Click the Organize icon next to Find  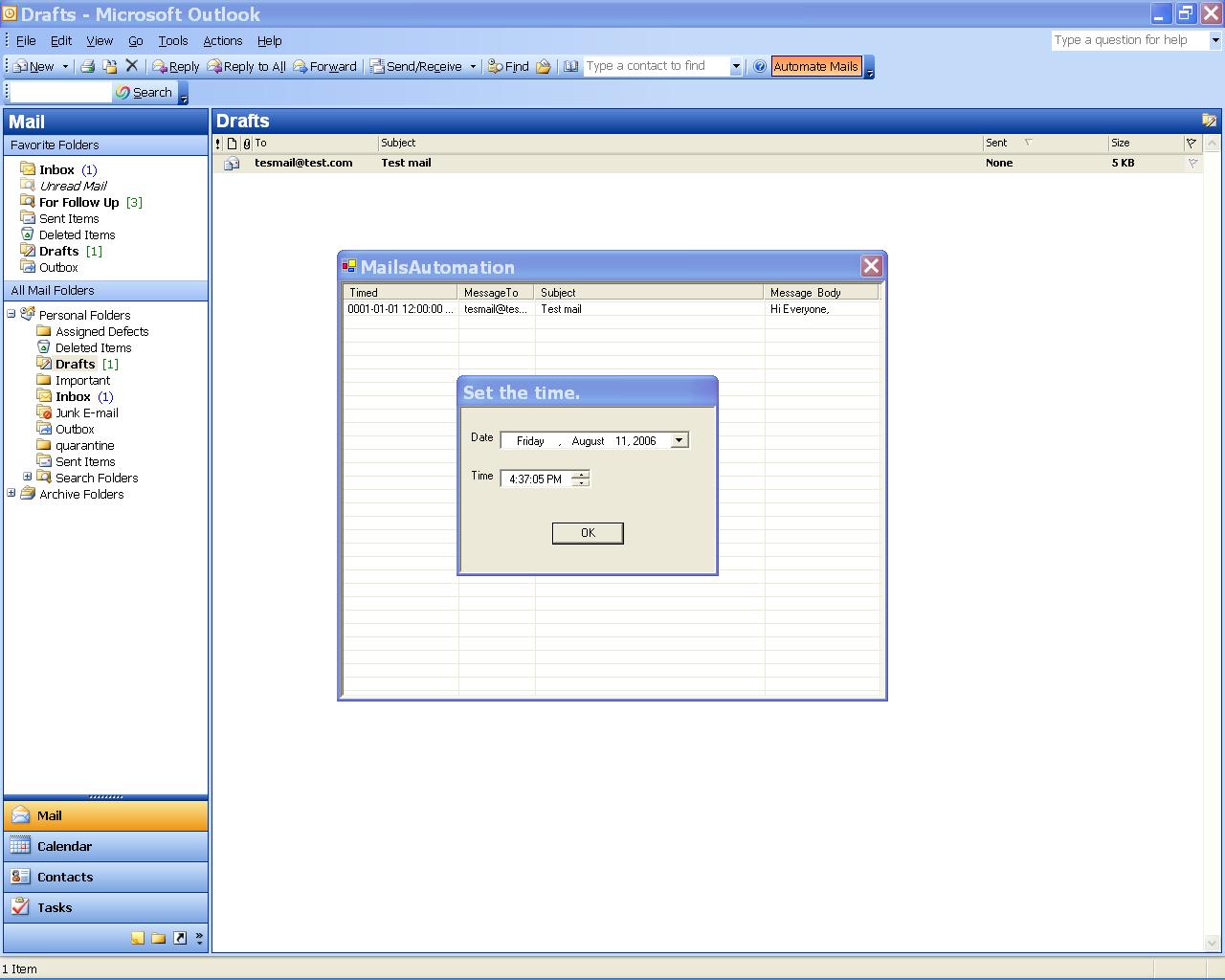tap(544, 66)
